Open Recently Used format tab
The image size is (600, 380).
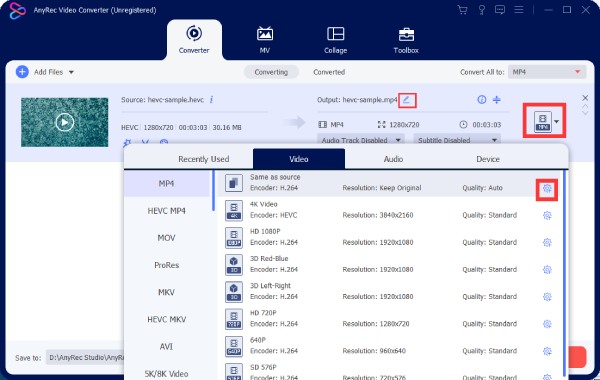pyautogui.click(x=204, y=159)
